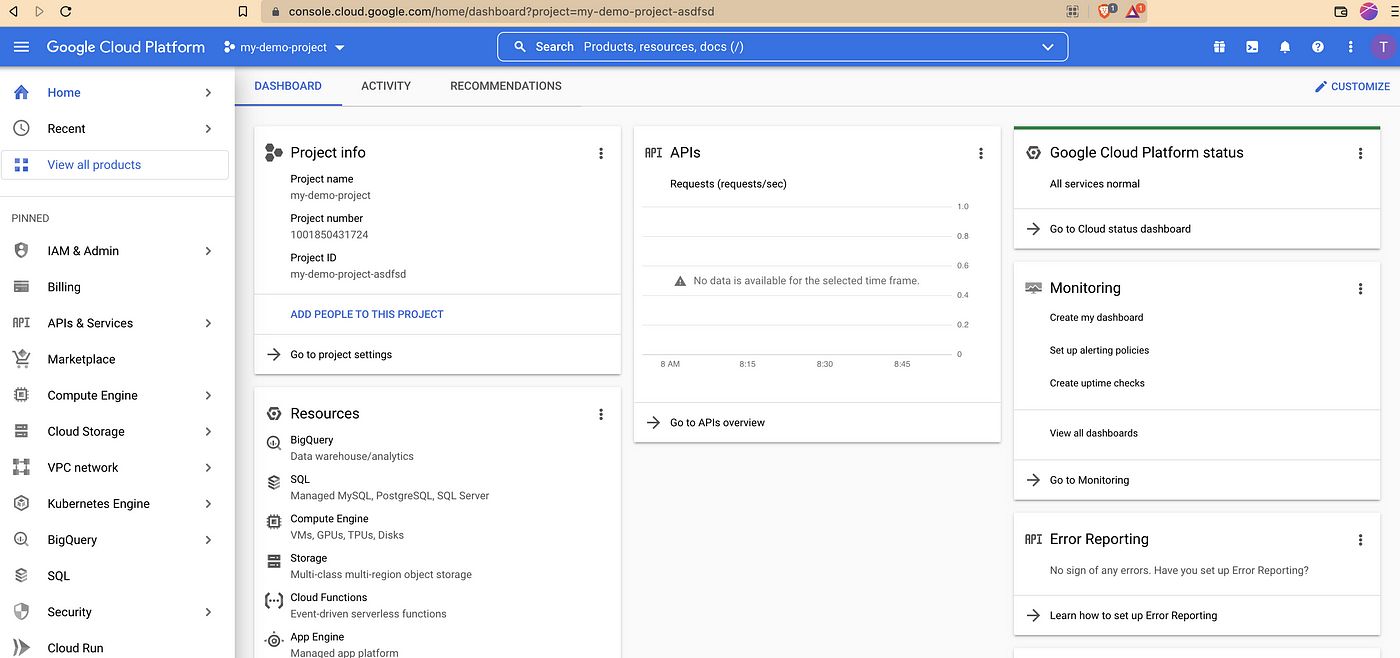Expand the Kubernetes Engine submenu chevron
This screenshot has height=658, width=1400.
[x=208, y=503]
